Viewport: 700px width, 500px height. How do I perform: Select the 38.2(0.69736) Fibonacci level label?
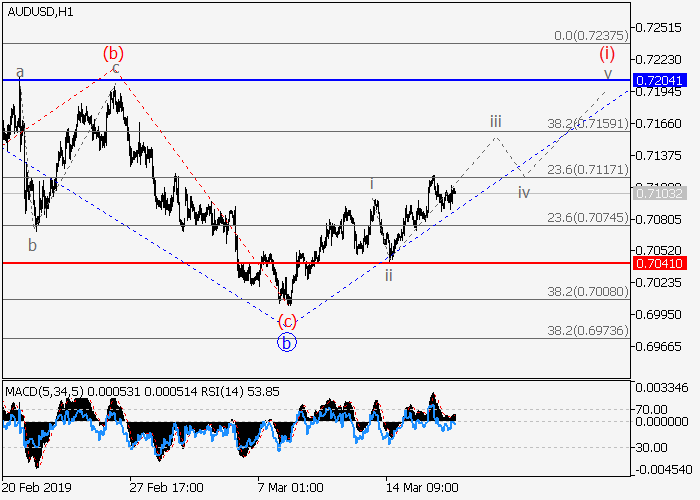point(587,330)
